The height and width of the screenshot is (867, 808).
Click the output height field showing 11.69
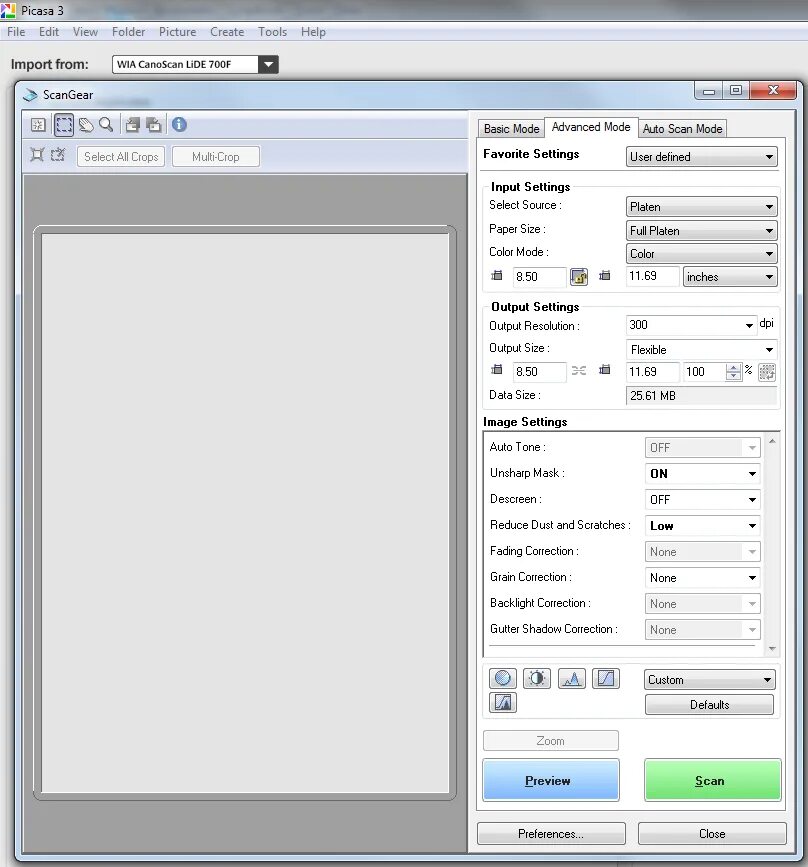652,372
